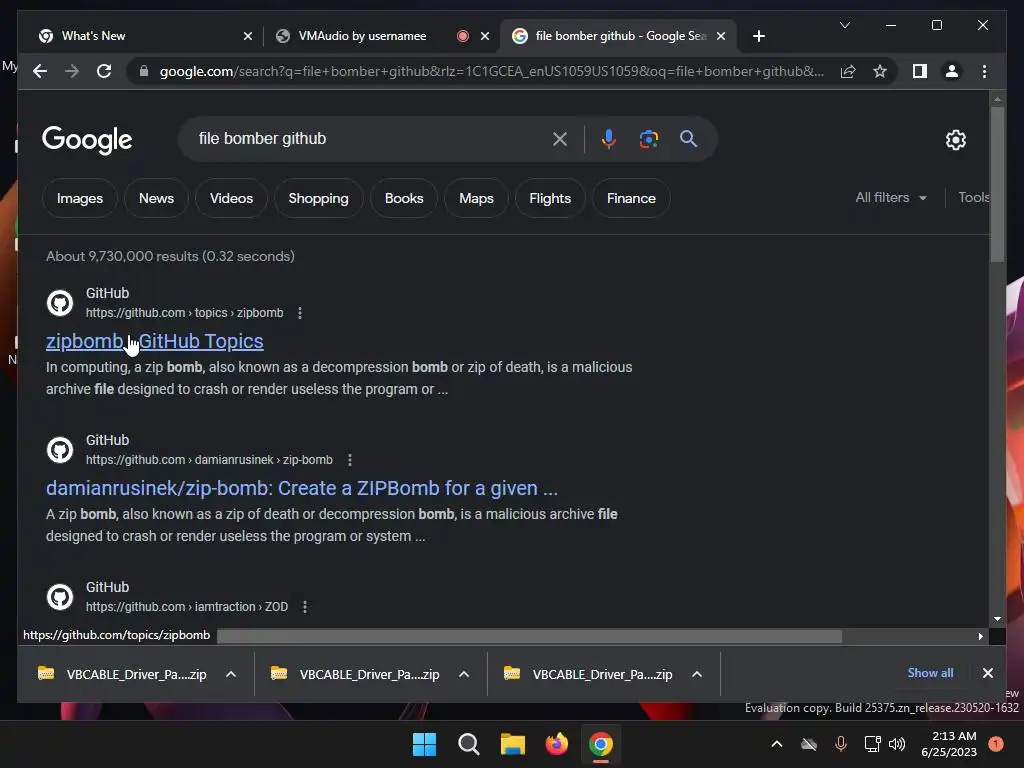
Task: Start search by voice
Action: pyautogui.click(x=609, y=138)
